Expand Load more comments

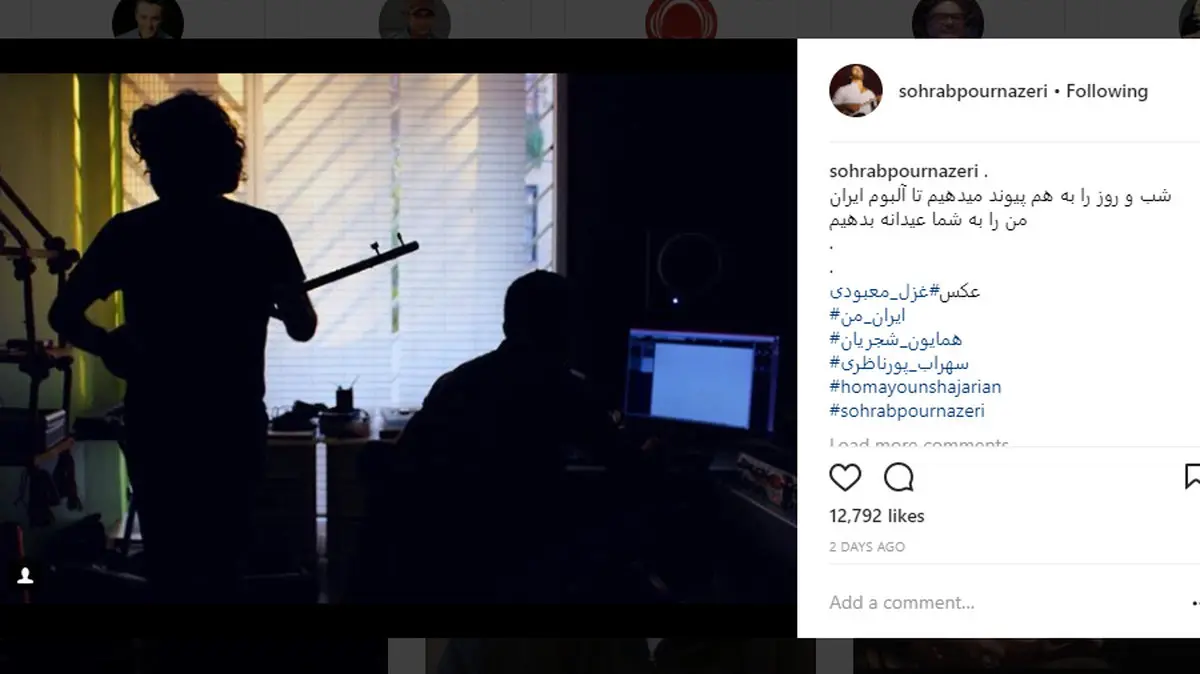point(919,443)
